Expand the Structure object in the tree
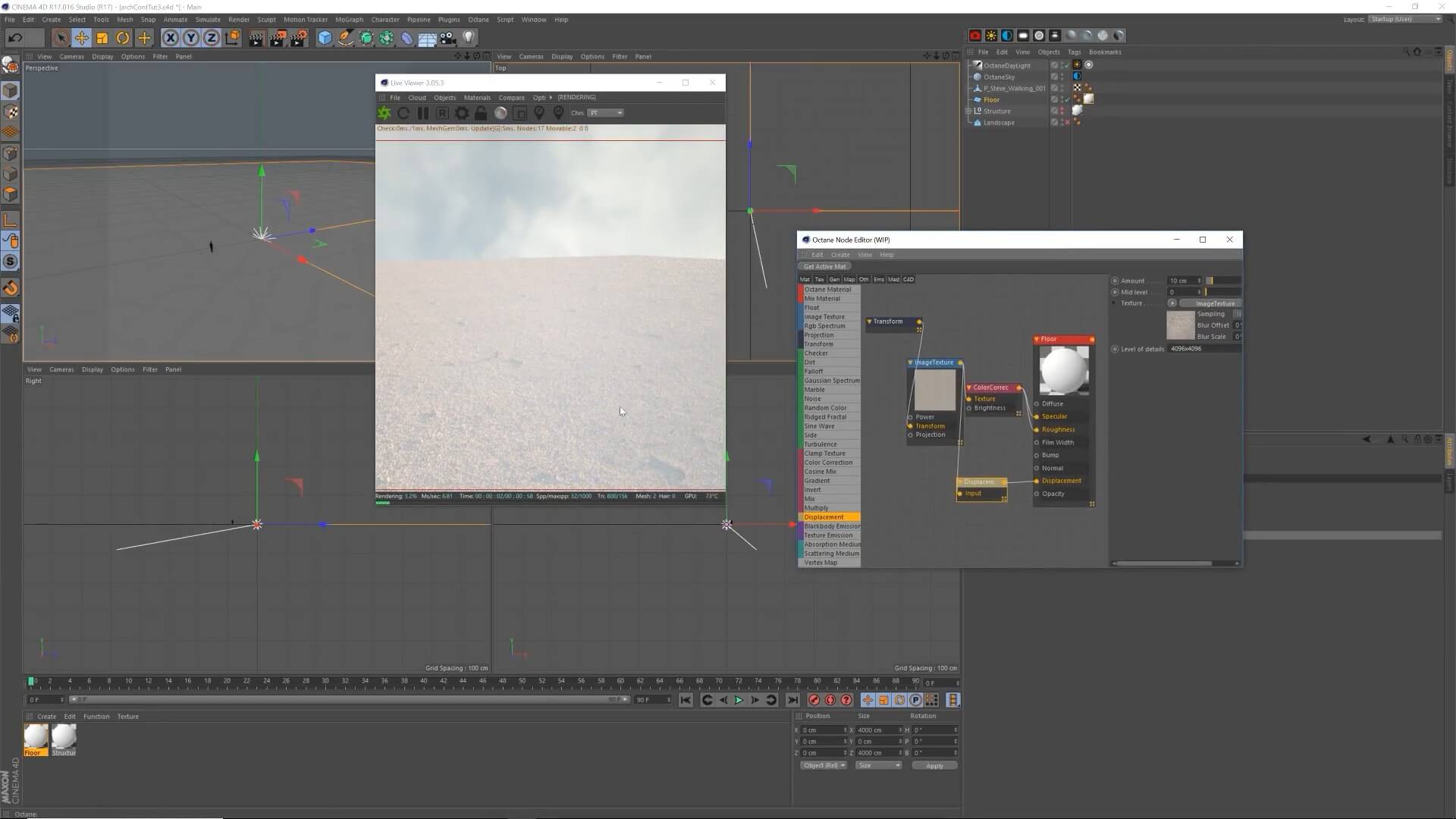 pyautogui.click(x=968, y=111)
